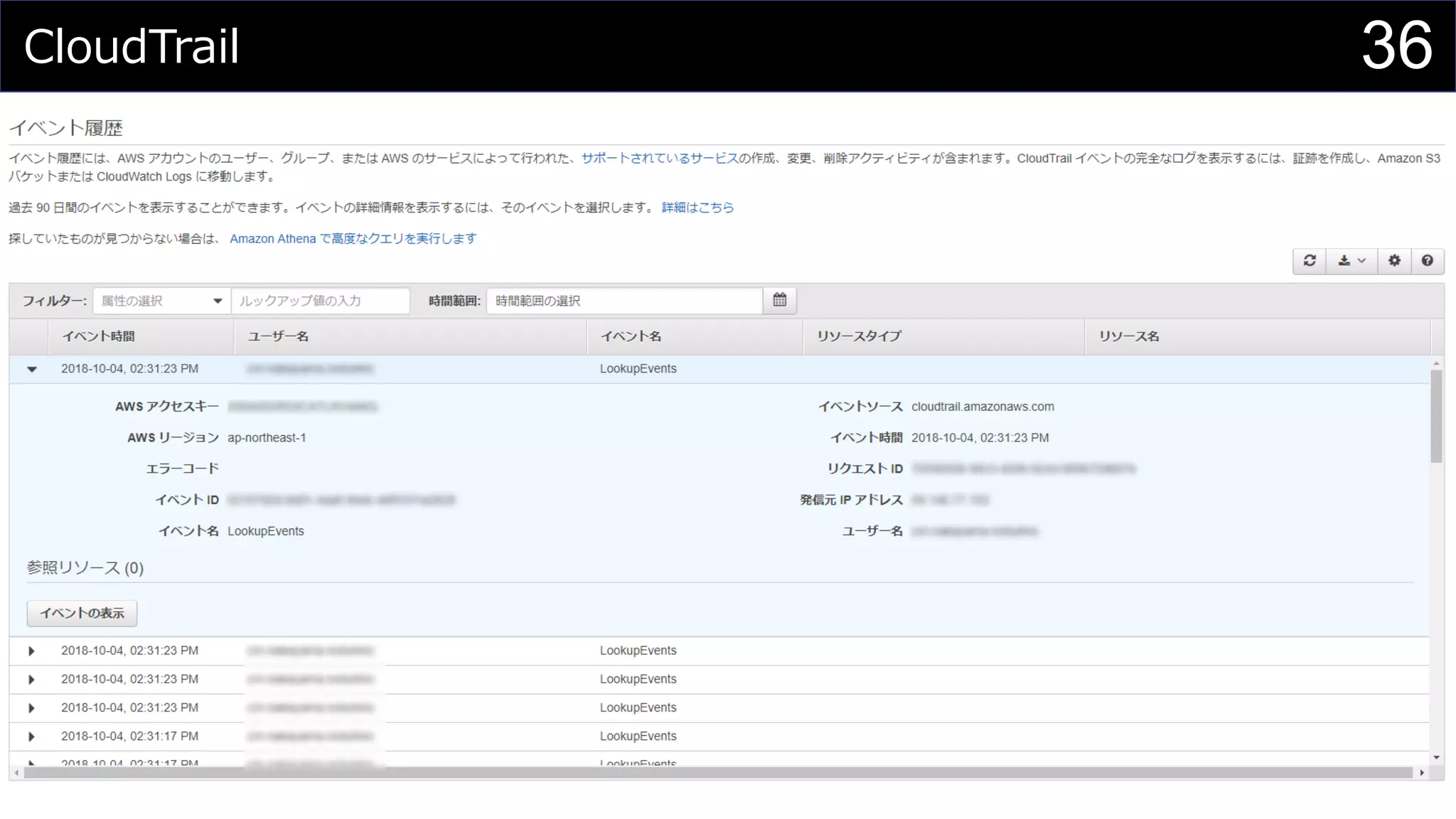Open the settings gear icon
This screenshot has width=1456, height=819.
pos(1394,261)
